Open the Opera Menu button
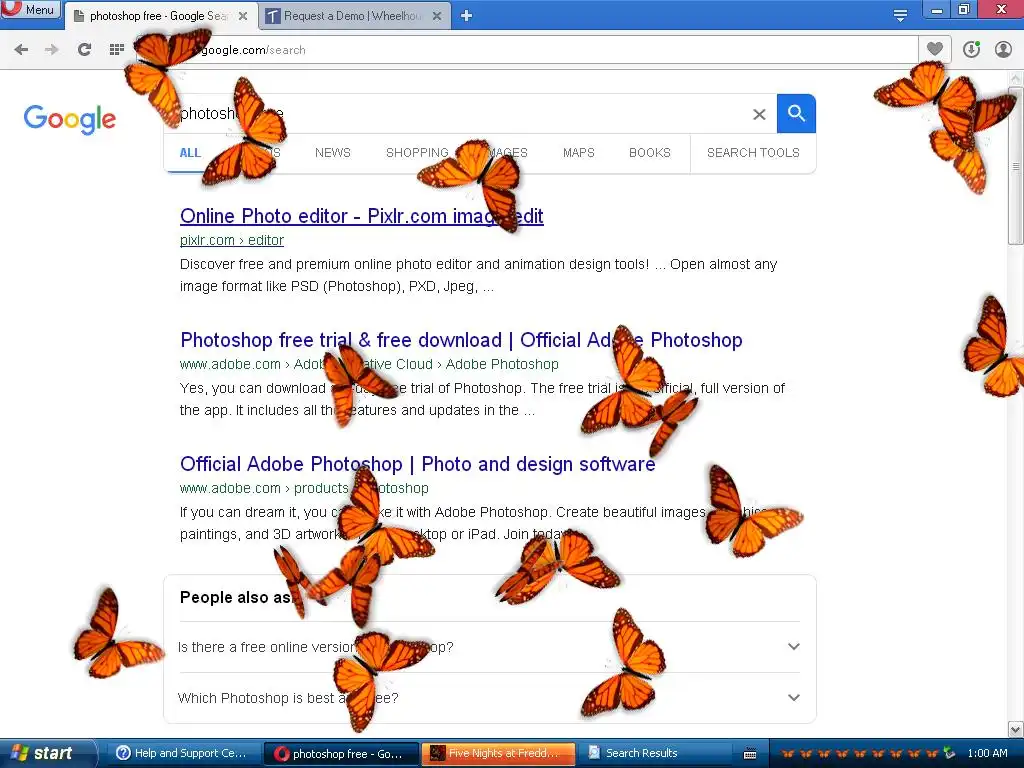 pos(31,9)
